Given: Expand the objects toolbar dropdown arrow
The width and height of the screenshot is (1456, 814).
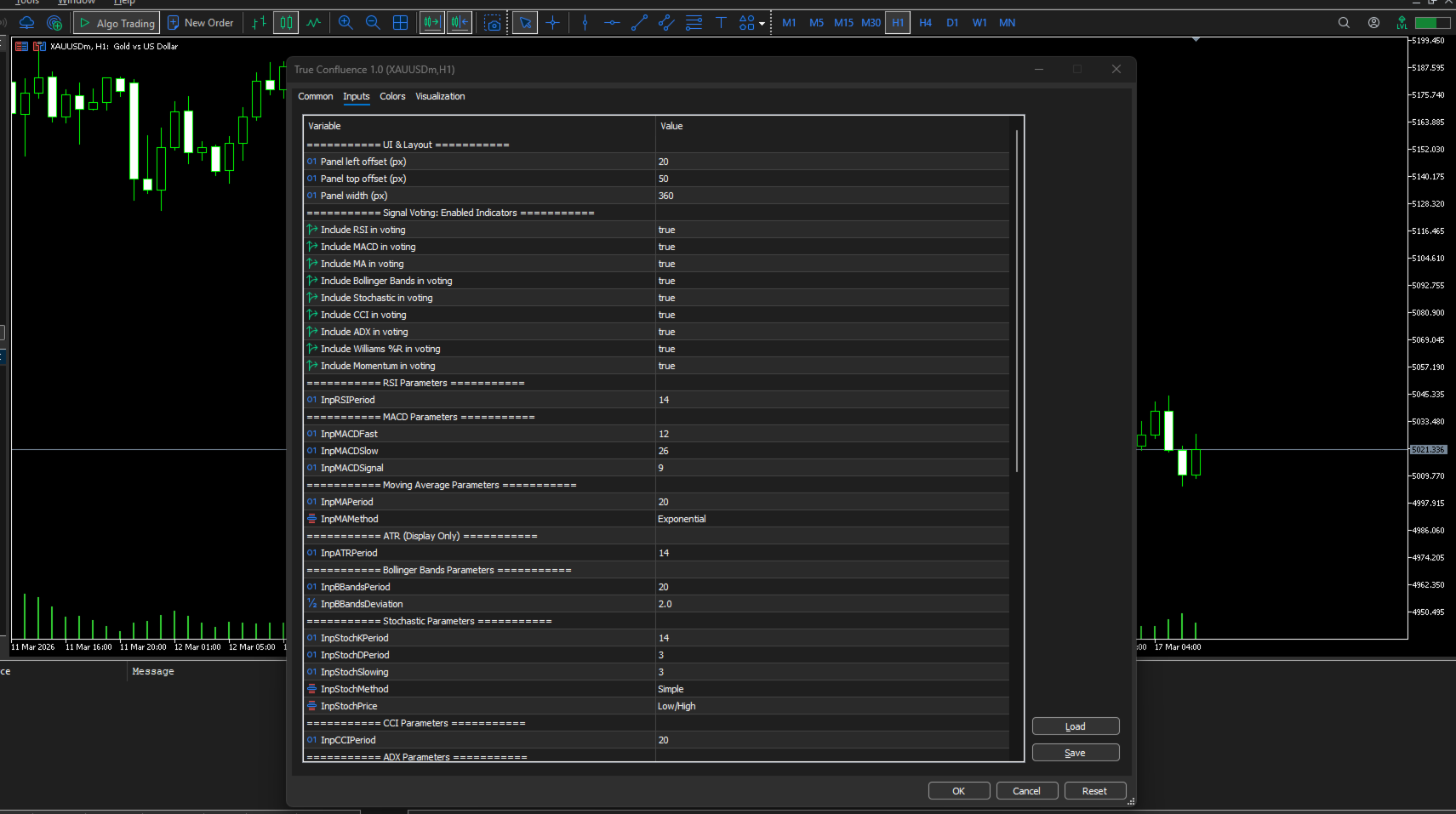Looking at the screenshot, I should pyautogui.click(x=762, y=24).
